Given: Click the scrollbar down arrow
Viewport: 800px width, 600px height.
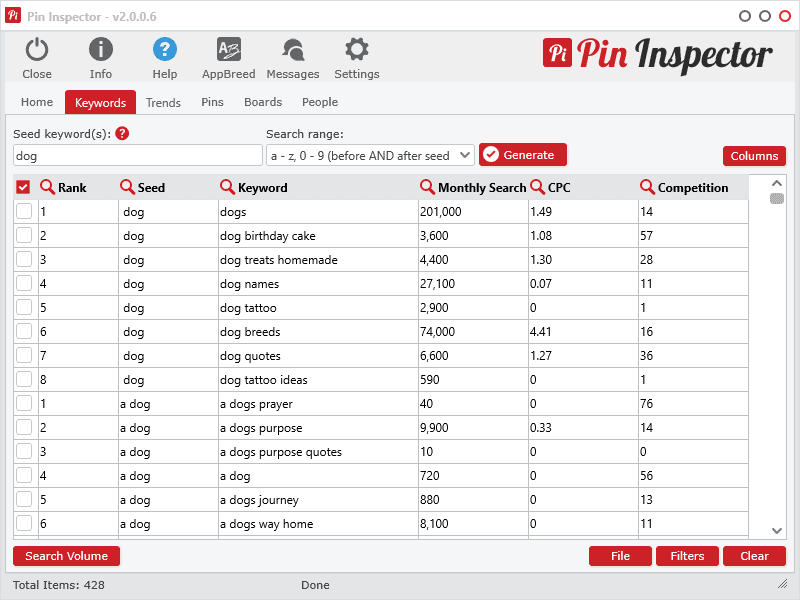Looking at the screenshot, I should click(777, 531).
